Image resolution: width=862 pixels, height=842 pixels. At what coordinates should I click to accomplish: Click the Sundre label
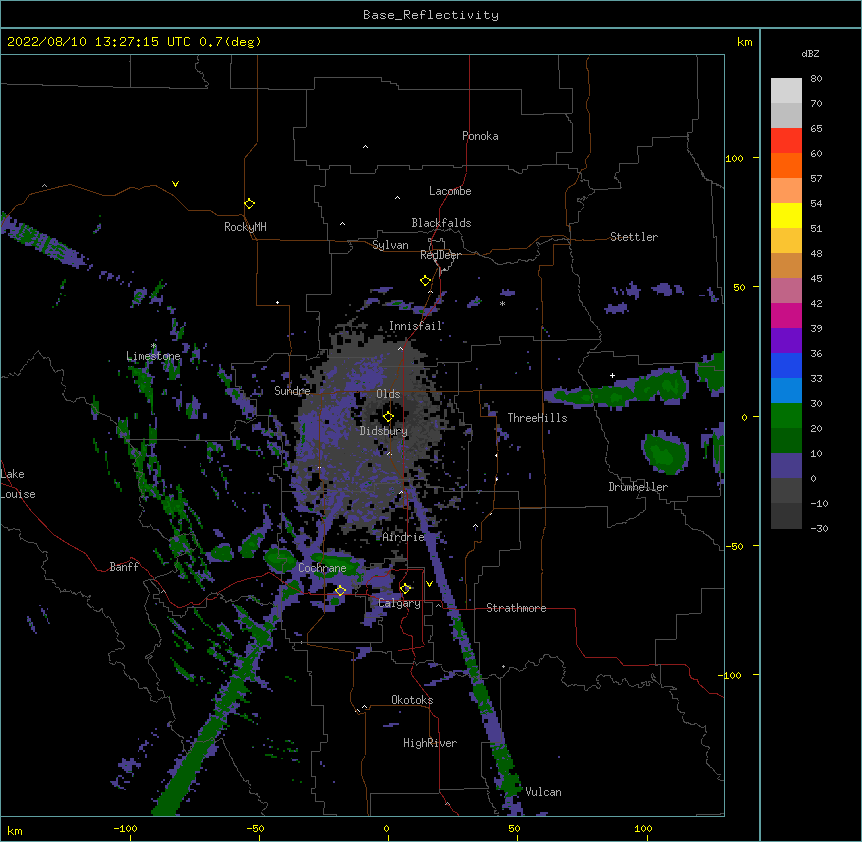point(292,391)
